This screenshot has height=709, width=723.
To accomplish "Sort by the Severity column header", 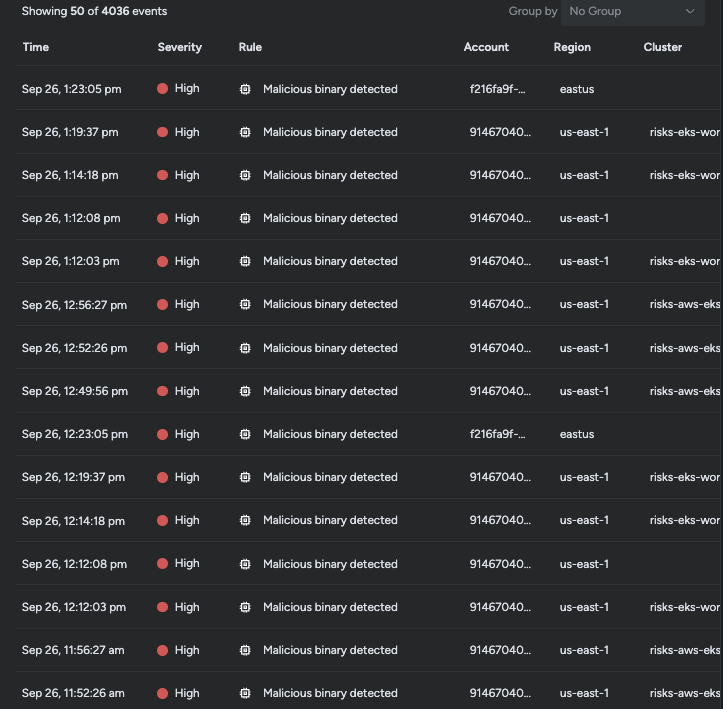I will tap(180, 47).
